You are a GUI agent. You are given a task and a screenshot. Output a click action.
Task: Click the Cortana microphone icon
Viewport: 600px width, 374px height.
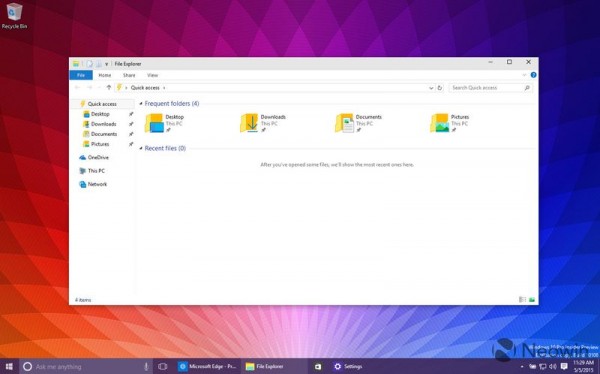coord(146,367)
